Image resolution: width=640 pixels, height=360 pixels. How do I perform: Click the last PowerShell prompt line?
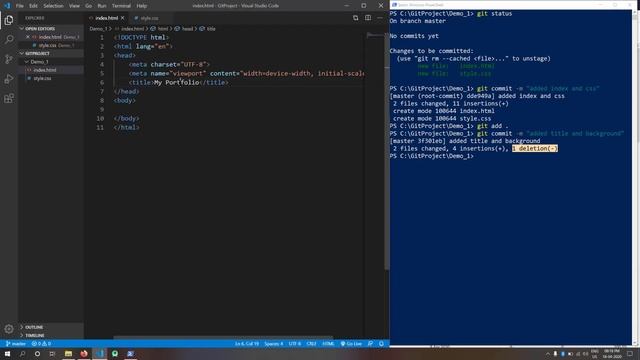pyautogui.click(x=432, y=156)
